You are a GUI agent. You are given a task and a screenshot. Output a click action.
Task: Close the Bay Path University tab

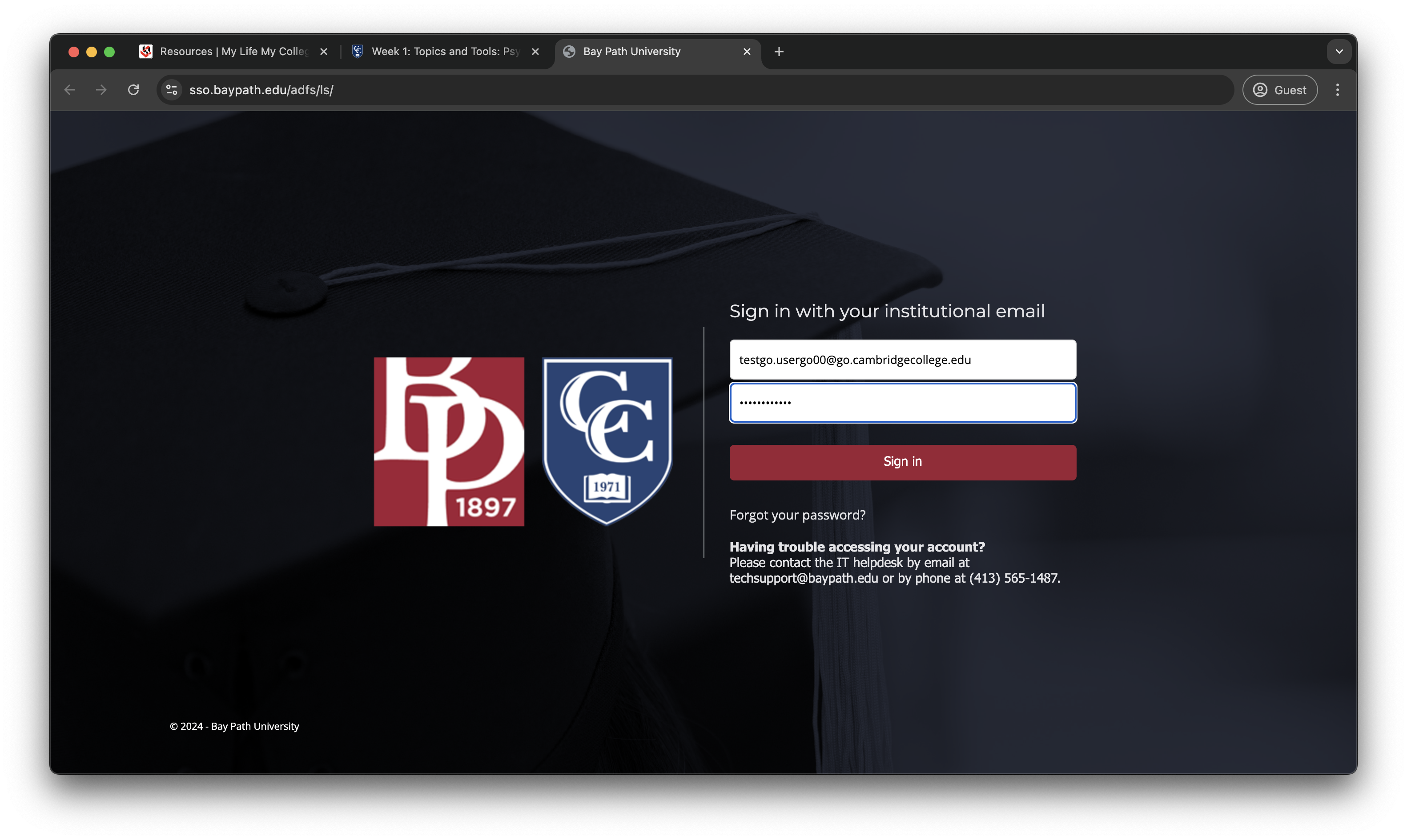pos(747,52)
